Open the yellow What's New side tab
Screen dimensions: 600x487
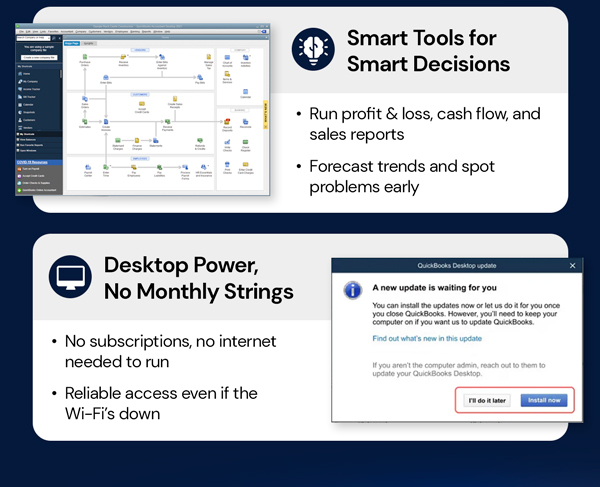[265, 114]
